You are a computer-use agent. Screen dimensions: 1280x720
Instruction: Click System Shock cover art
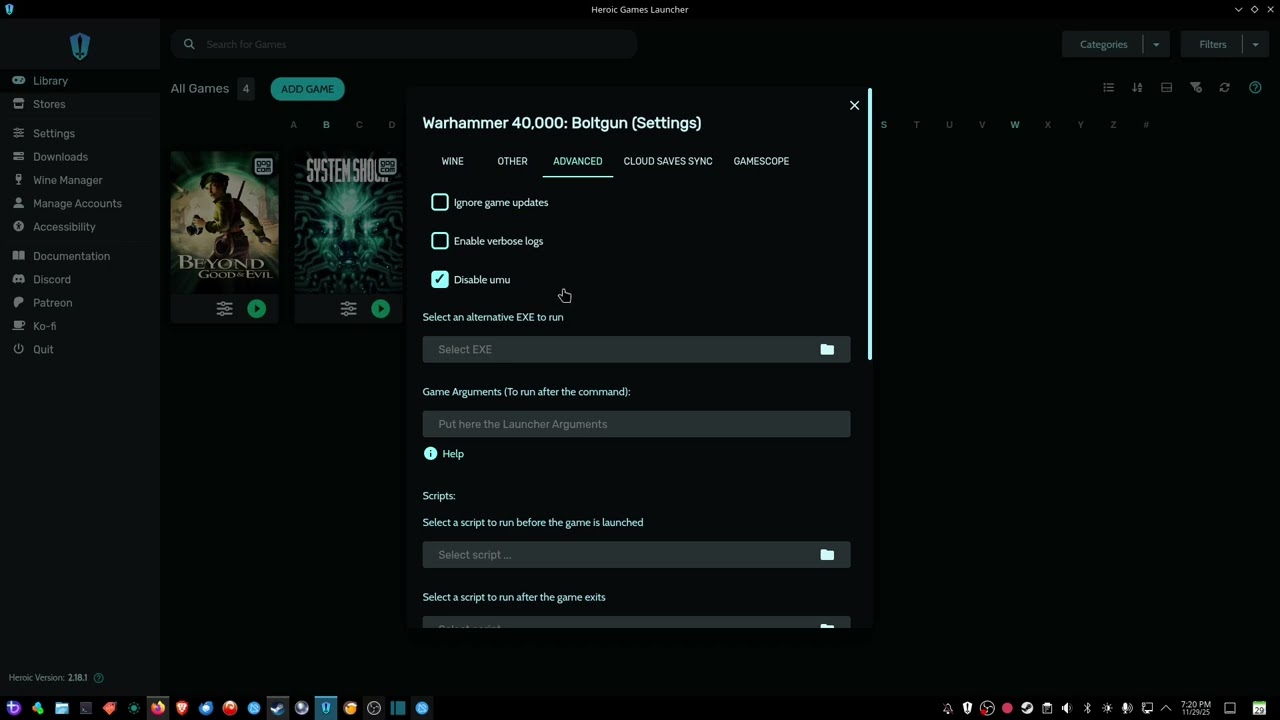(x=348, y=222)
